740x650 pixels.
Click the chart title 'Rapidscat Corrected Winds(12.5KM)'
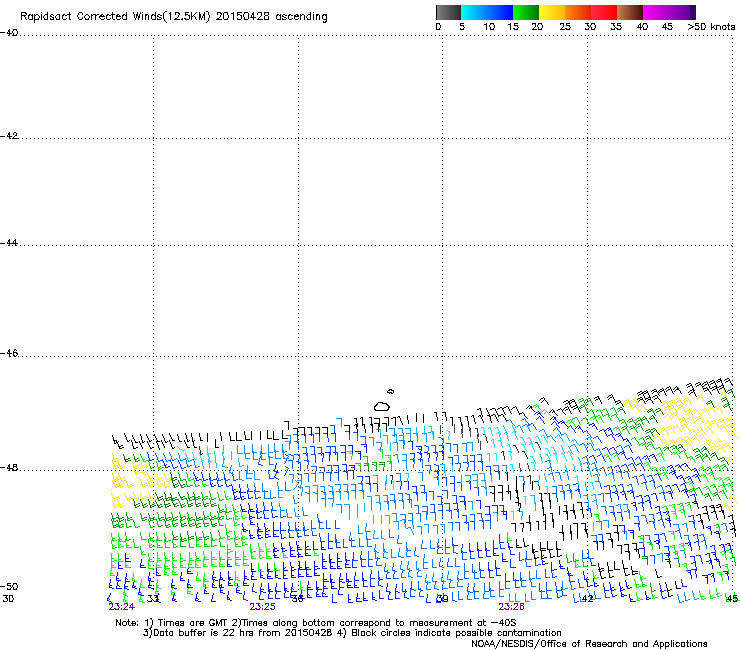coord(115,17)
